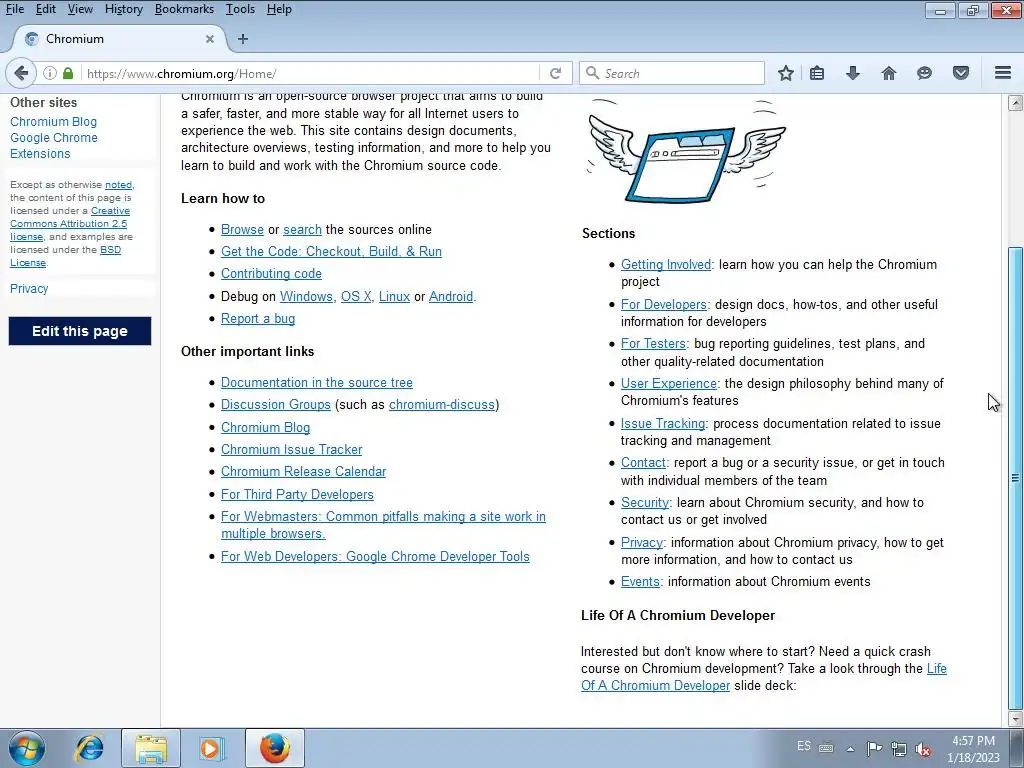Go to the Firefox home page icon
1024x768 pixels.
pyautogui.click(x=889, y=73)
